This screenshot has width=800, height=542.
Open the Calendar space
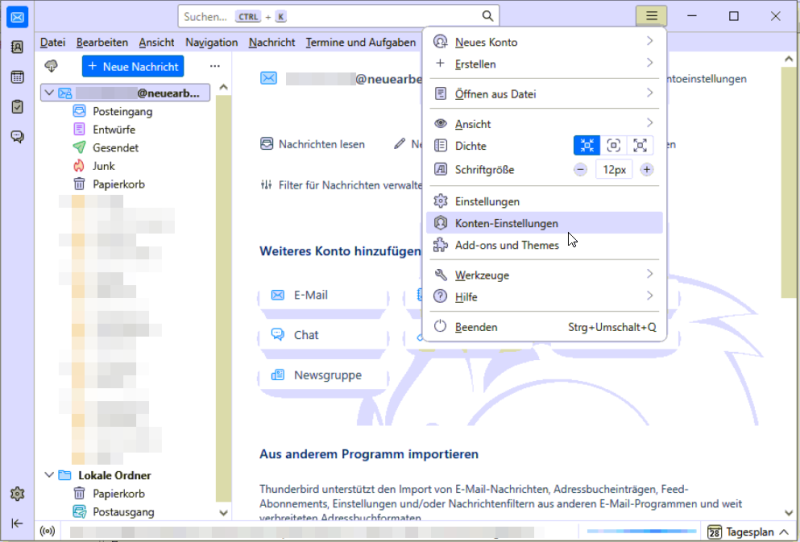click(17, 77)
